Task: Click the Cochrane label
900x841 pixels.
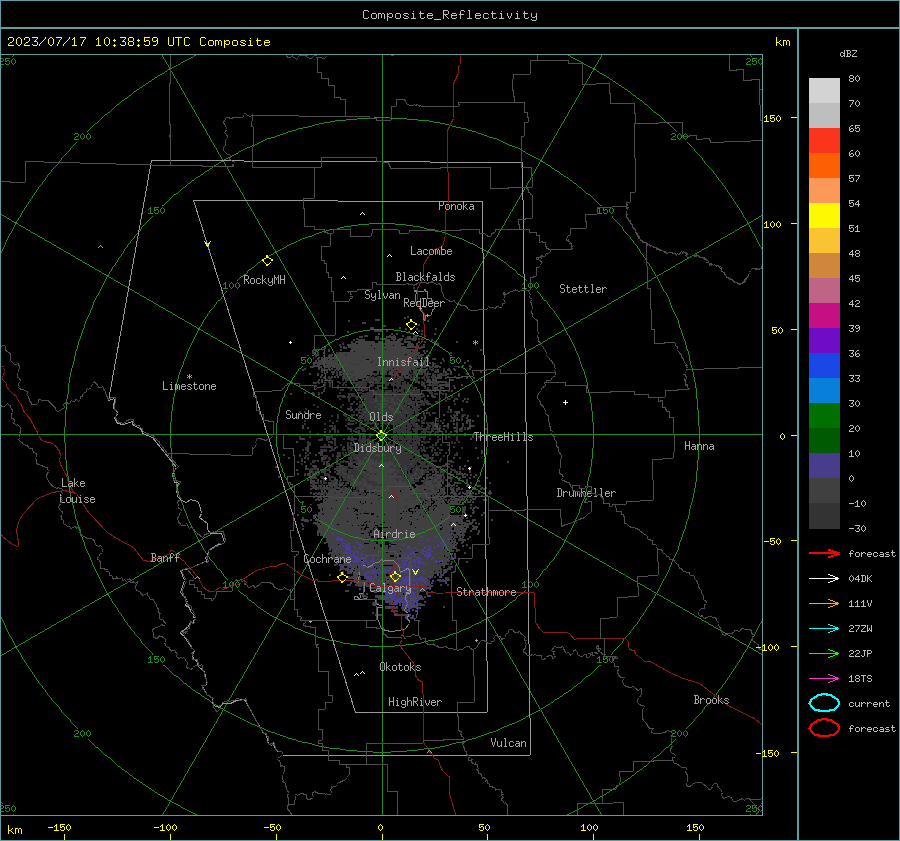Action: pos(327,559)
